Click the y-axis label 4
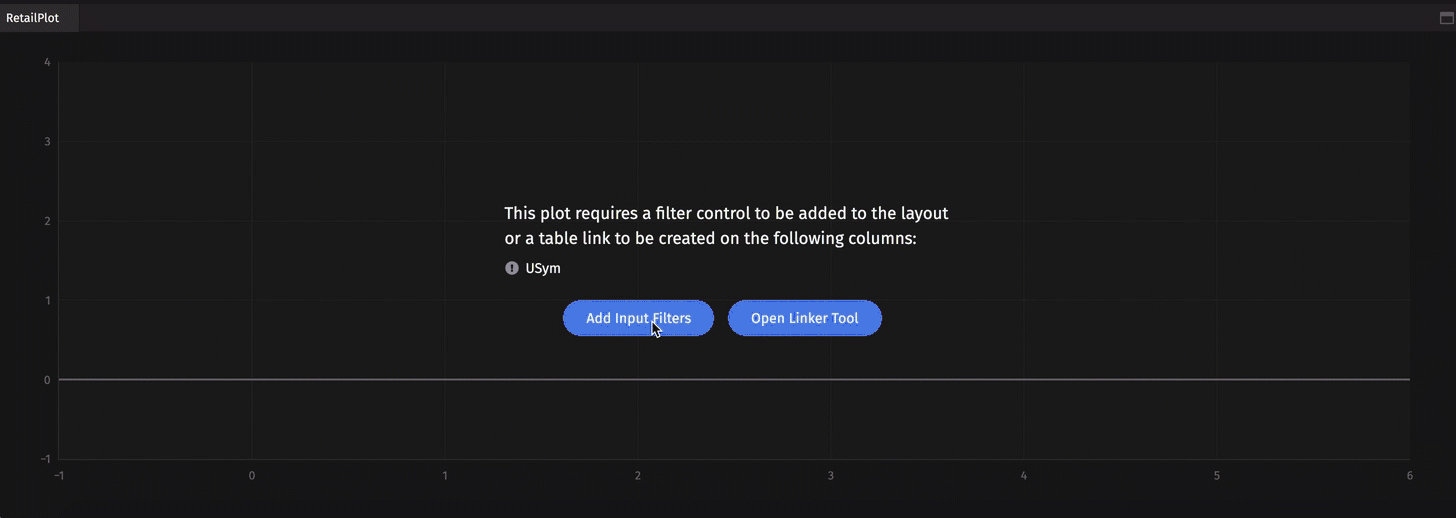 [x=48, y=62]
